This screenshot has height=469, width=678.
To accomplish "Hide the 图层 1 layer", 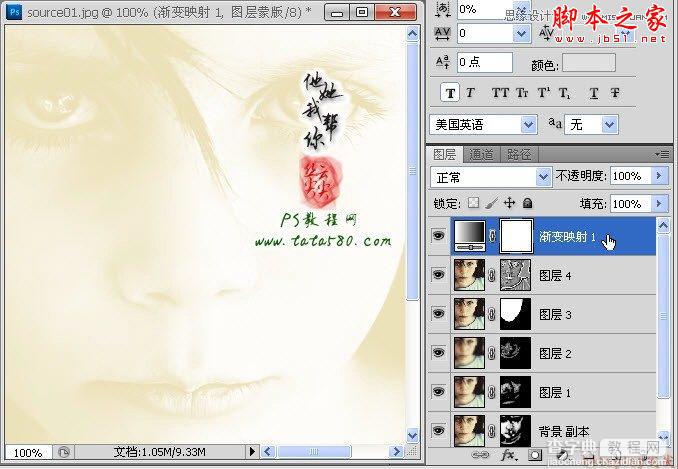I will pyautogui.click(x=438, y=392).
